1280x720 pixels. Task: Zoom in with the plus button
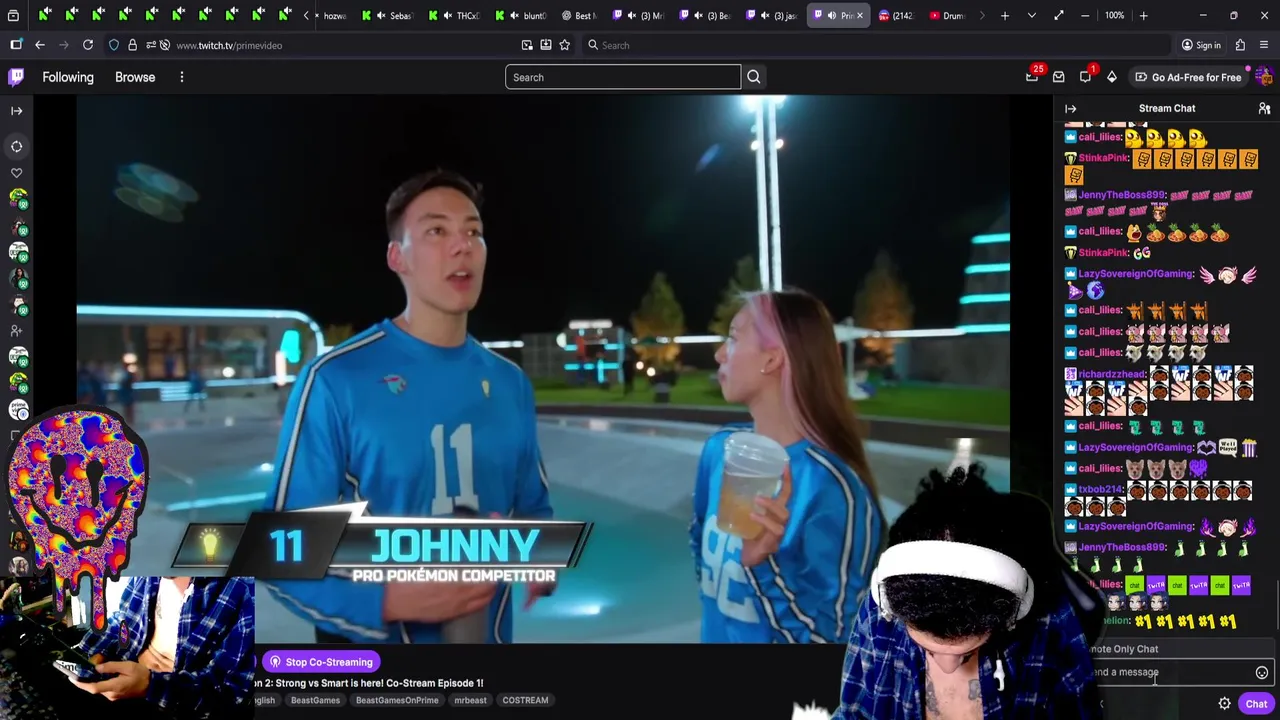click(1143, 16)
